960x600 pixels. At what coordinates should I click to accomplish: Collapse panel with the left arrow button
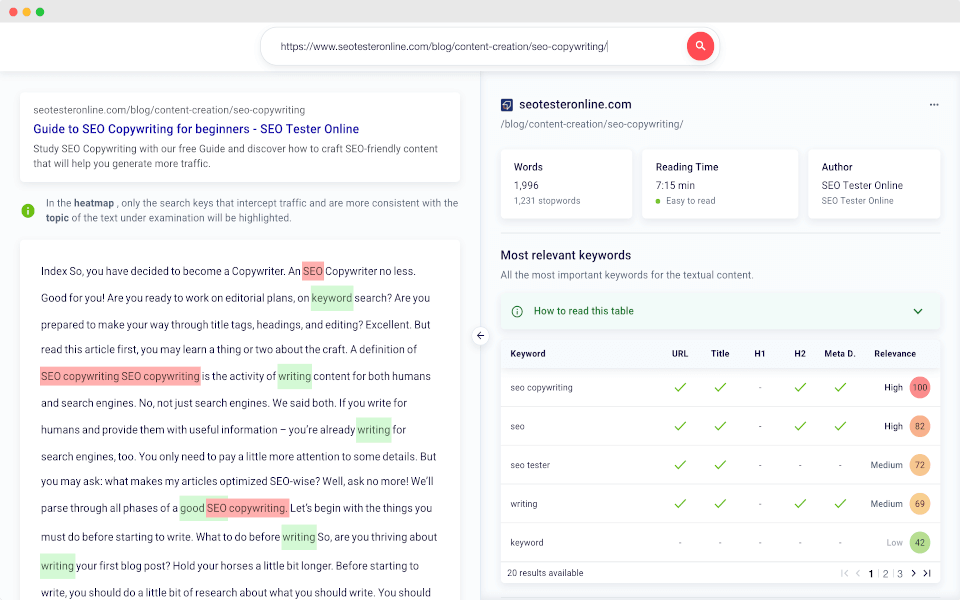(481, 336)
